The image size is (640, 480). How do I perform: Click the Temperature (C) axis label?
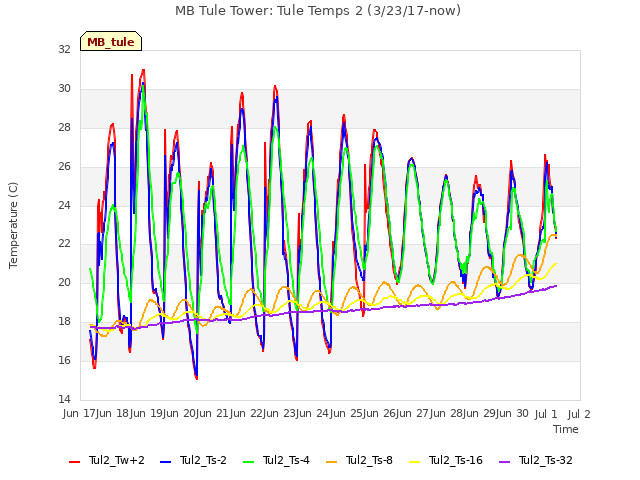click(13, 225)
